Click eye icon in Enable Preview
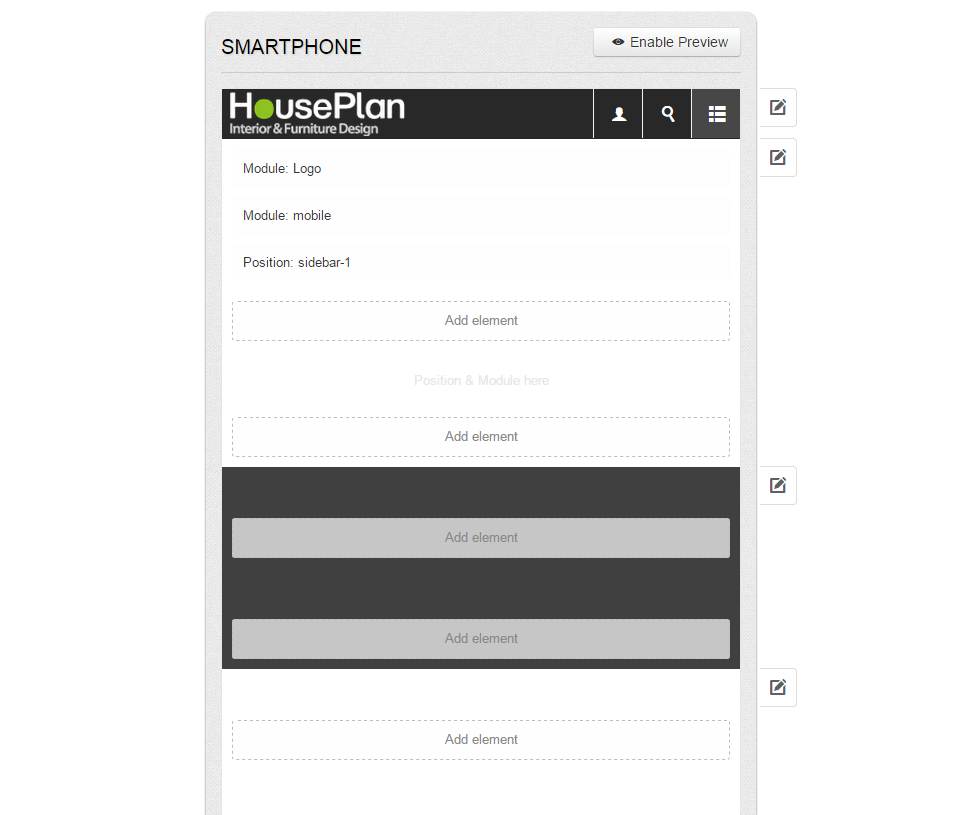 618,42
